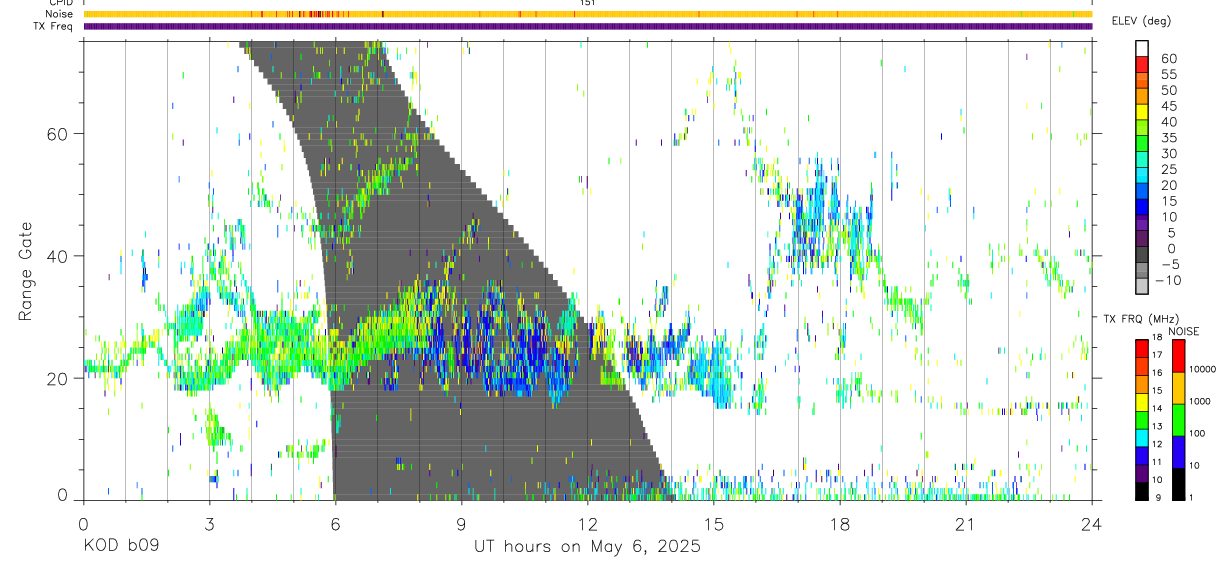1228x567 pixels.
Task: Click the 6 tick label on UT hours axis
Action: coord(335,523)
